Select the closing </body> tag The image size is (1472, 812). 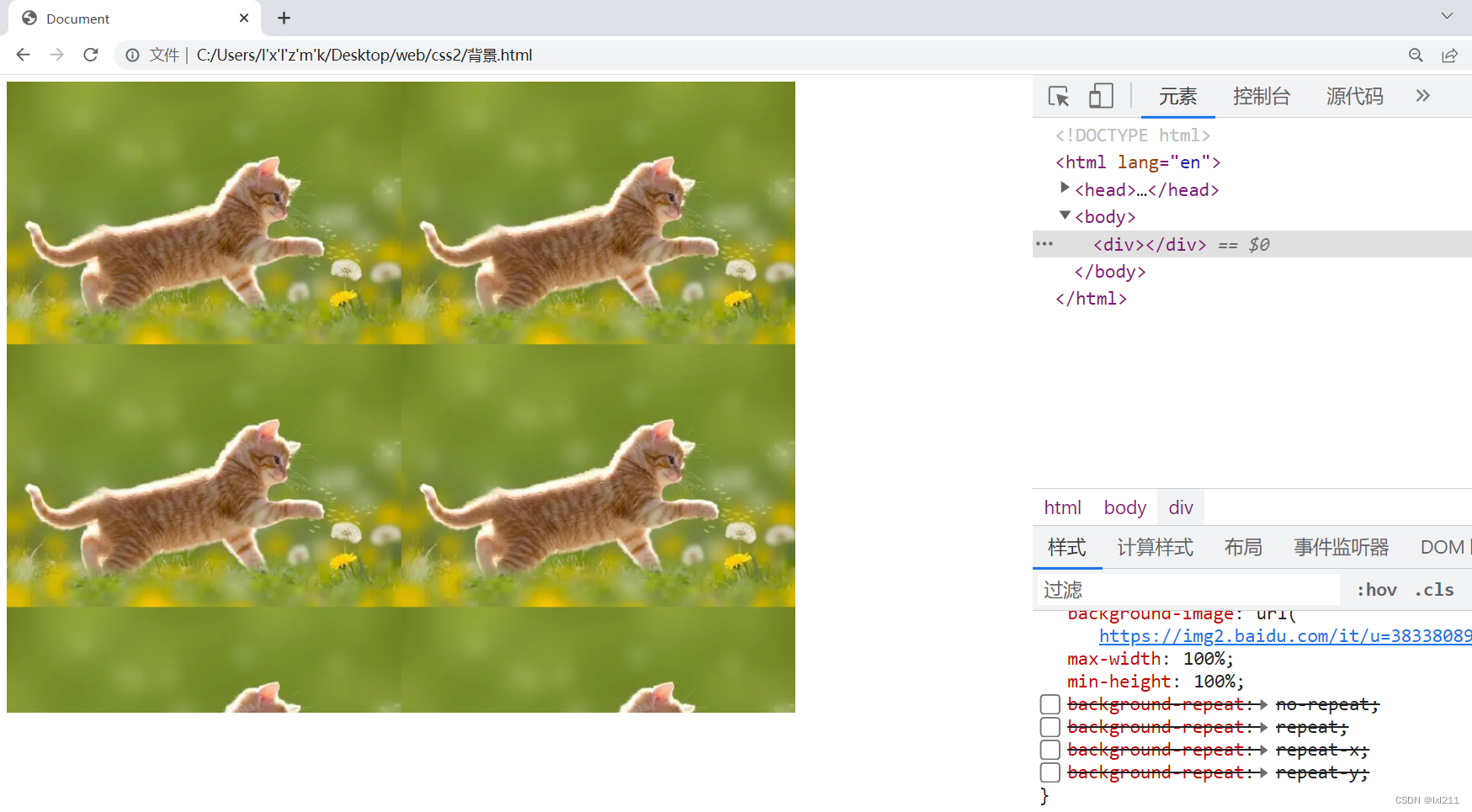(x=1110, y=272)
